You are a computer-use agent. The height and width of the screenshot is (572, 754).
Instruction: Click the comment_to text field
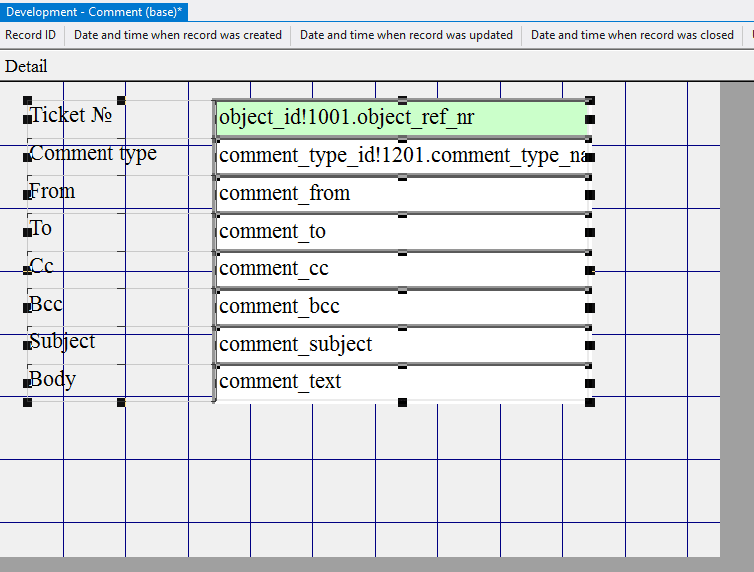(400, 232)
